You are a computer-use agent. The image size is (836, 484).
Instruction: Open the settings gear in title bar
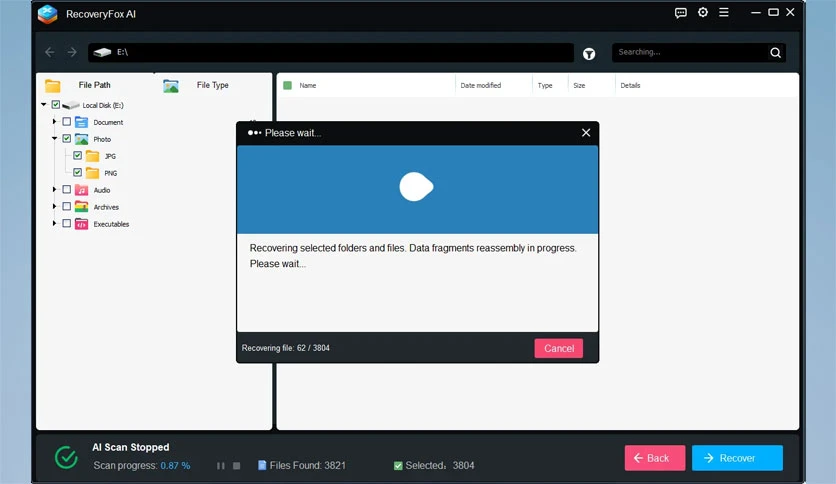pos(703,12)
